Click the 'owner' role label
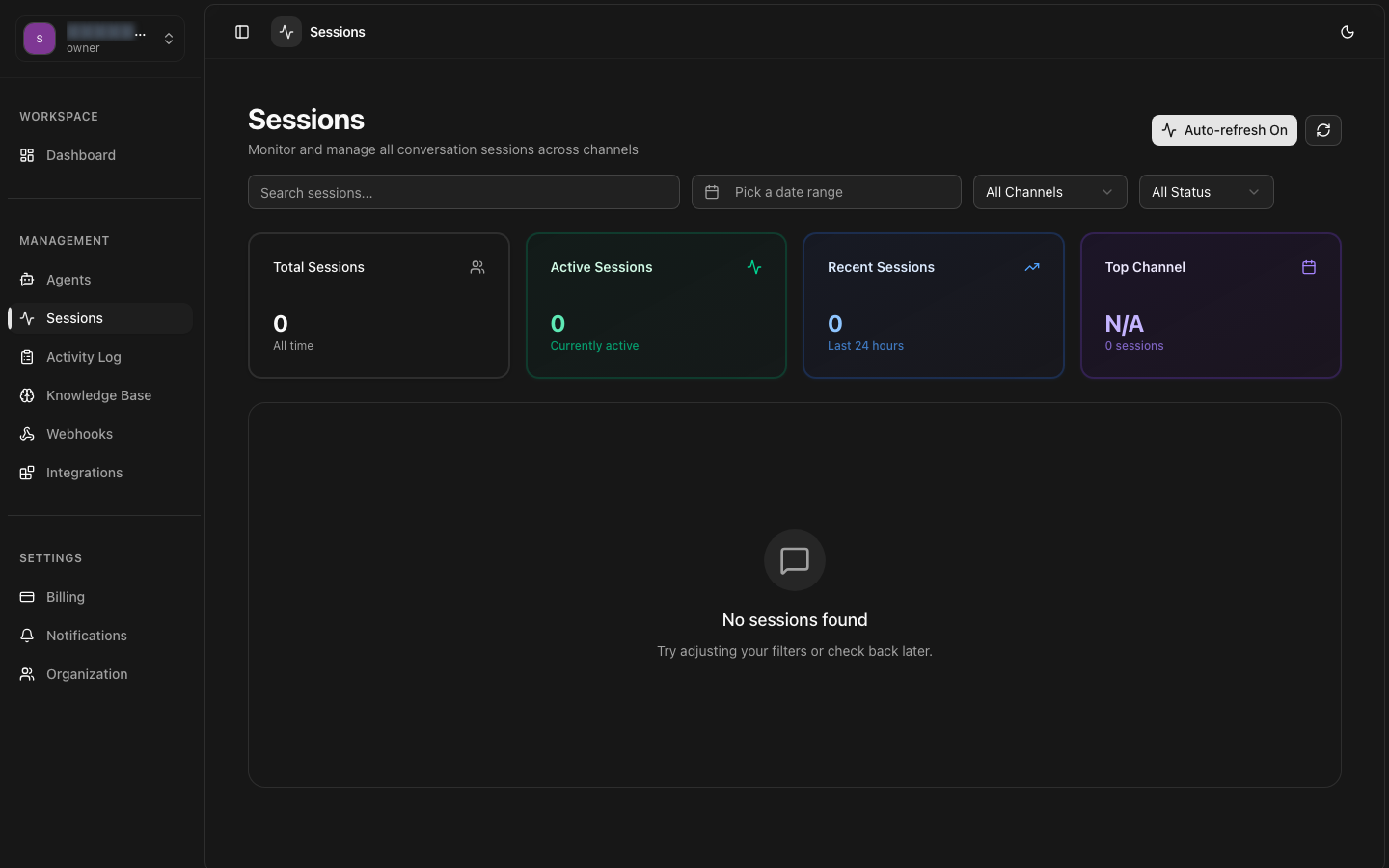 point(83,48)
